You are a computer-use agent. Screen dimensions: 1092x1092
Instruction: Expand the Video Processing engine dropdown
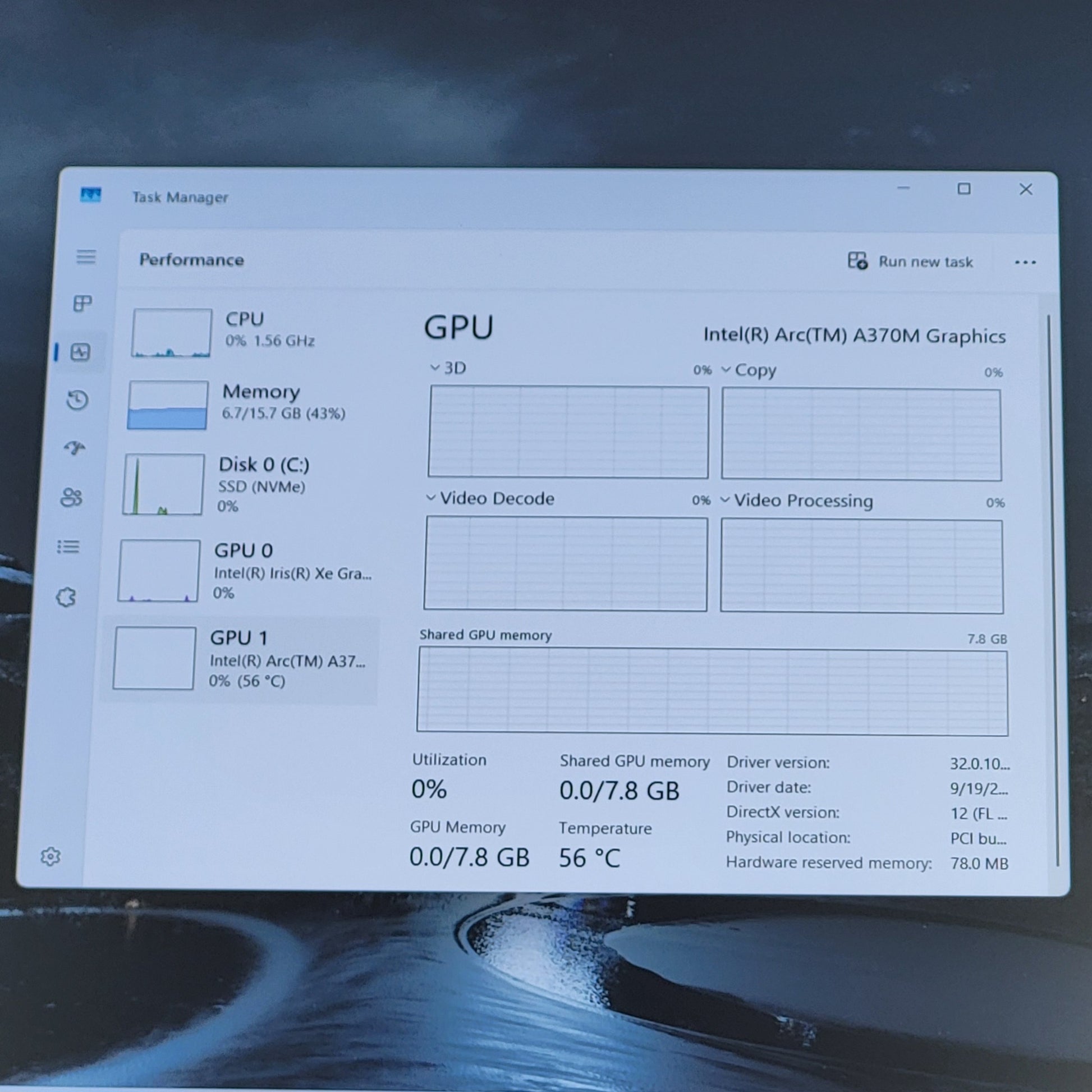[724, 500]
